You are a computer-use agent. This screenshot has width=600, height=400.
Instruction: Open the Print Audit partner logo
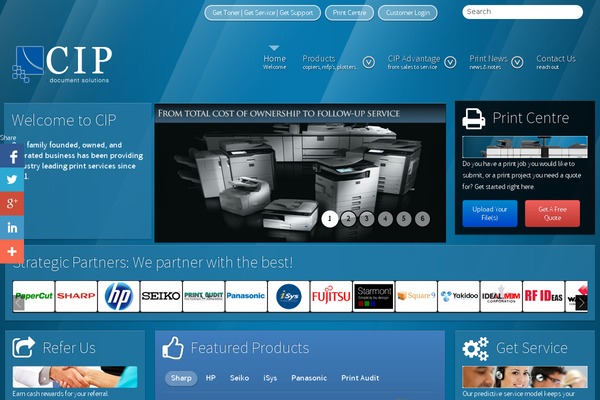click(x=204, y=296)
